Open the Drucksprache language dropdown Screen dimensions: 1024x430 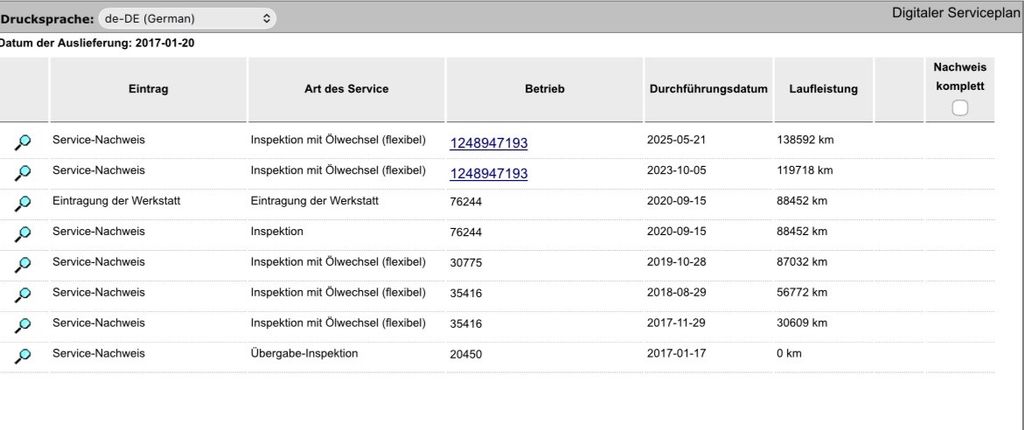point(187,19)
